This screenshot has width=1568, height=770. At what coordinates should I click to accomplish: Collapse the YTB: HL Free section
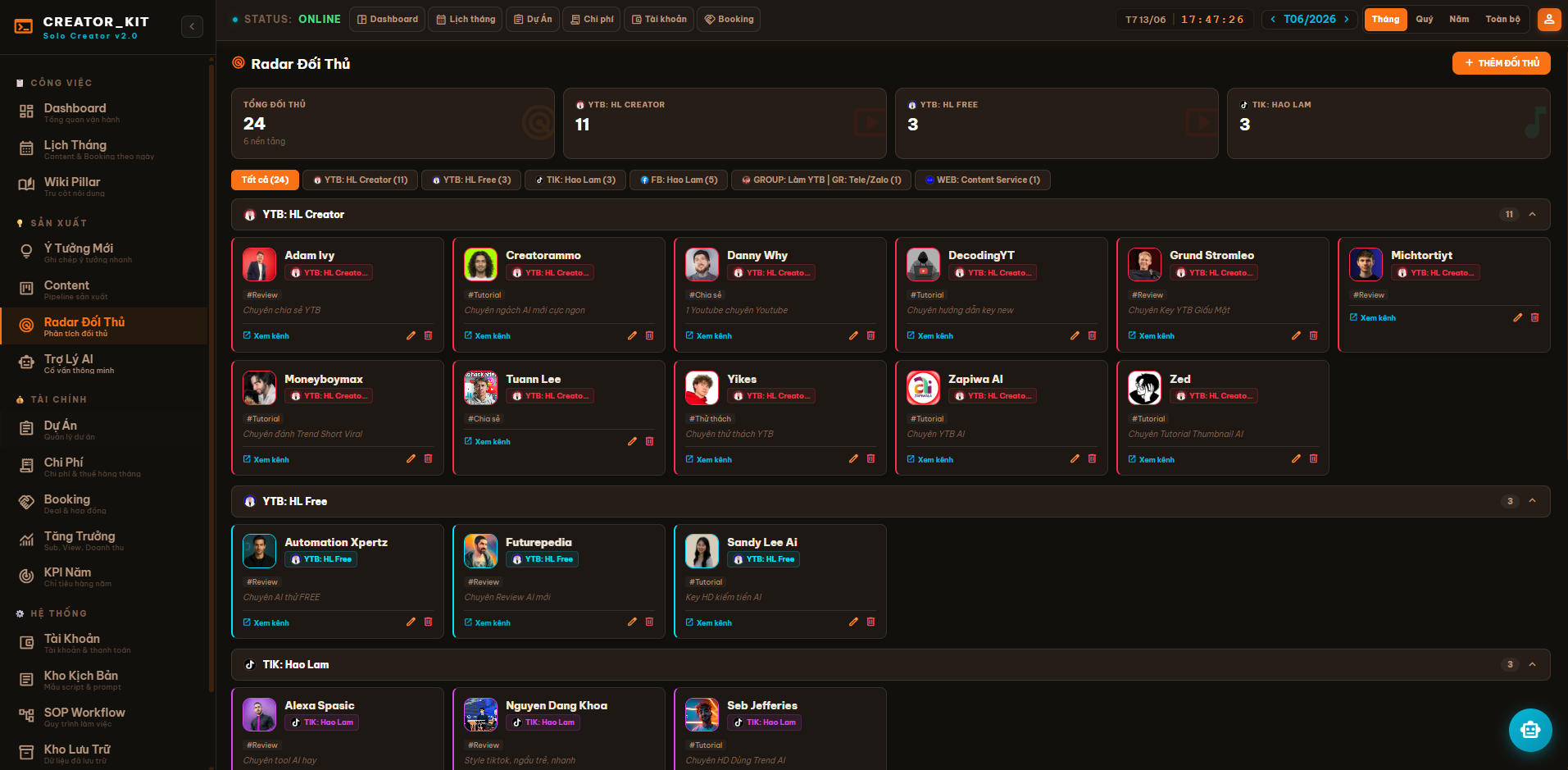coord(1532,501)
